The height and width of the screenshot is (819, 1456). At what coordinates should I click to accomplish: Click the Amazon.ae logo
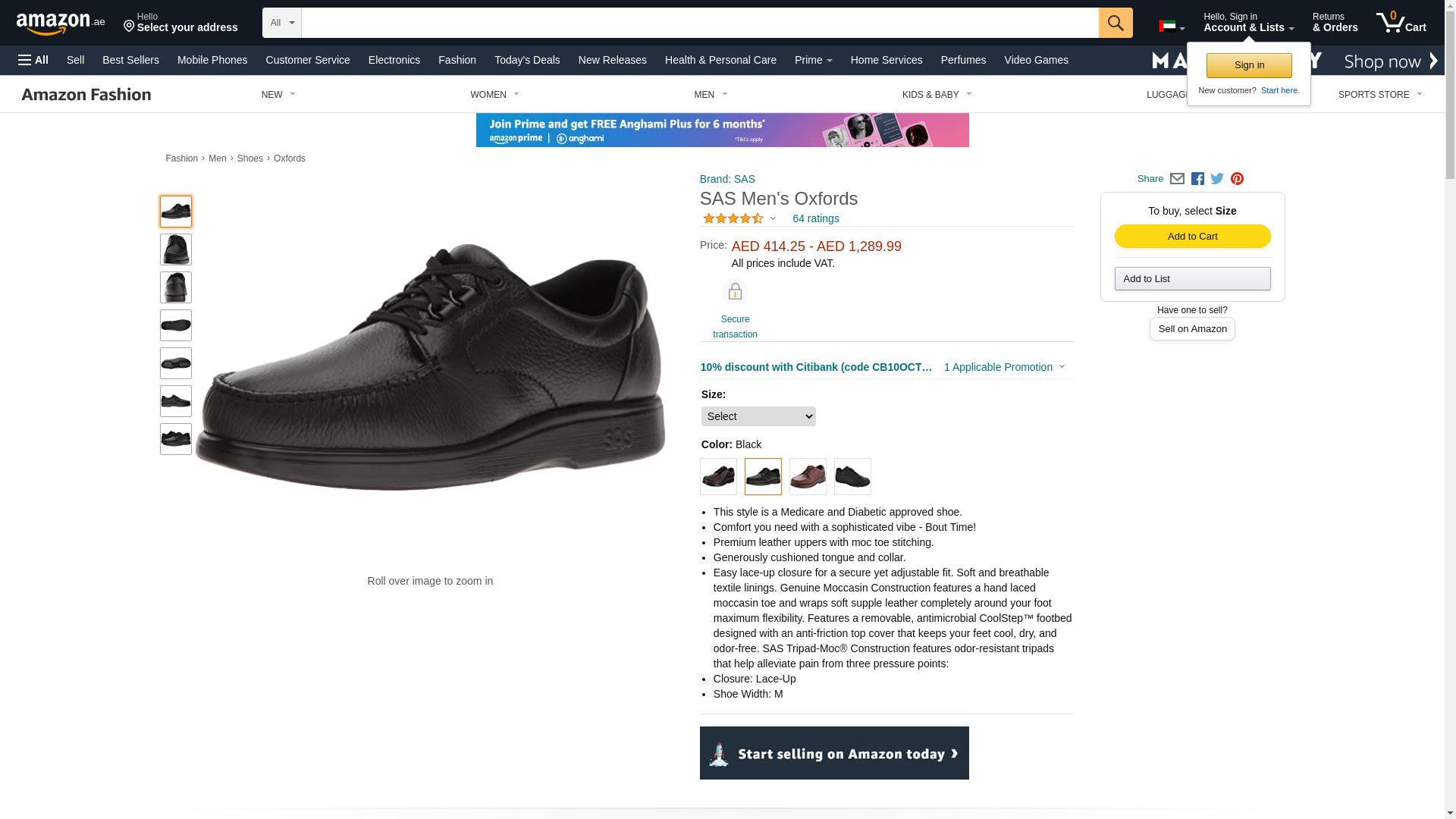point(61,24)
